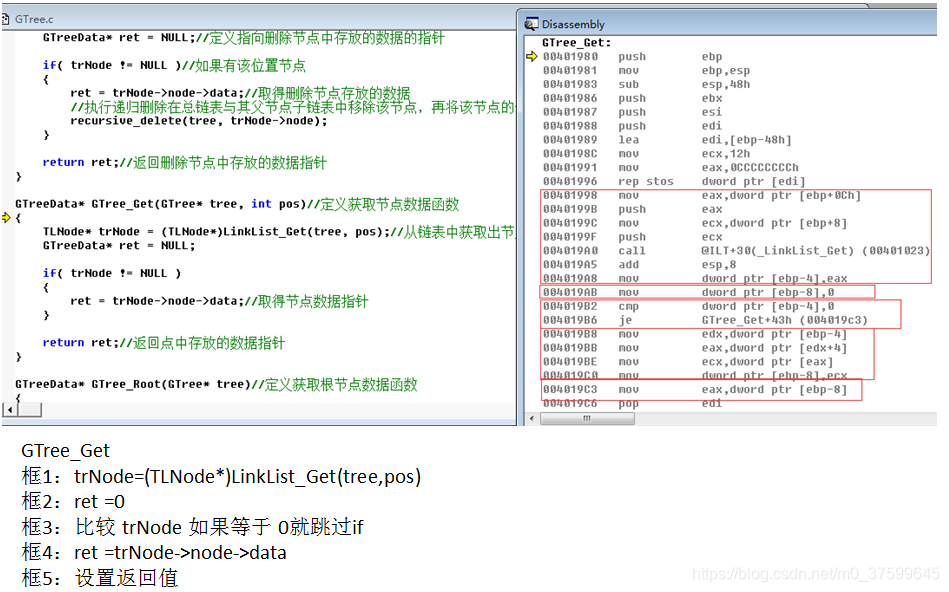949x592 pixels.
Task: Click the '框4: ret =trNode->node->data' line
Action: click(x=154, y=553)
